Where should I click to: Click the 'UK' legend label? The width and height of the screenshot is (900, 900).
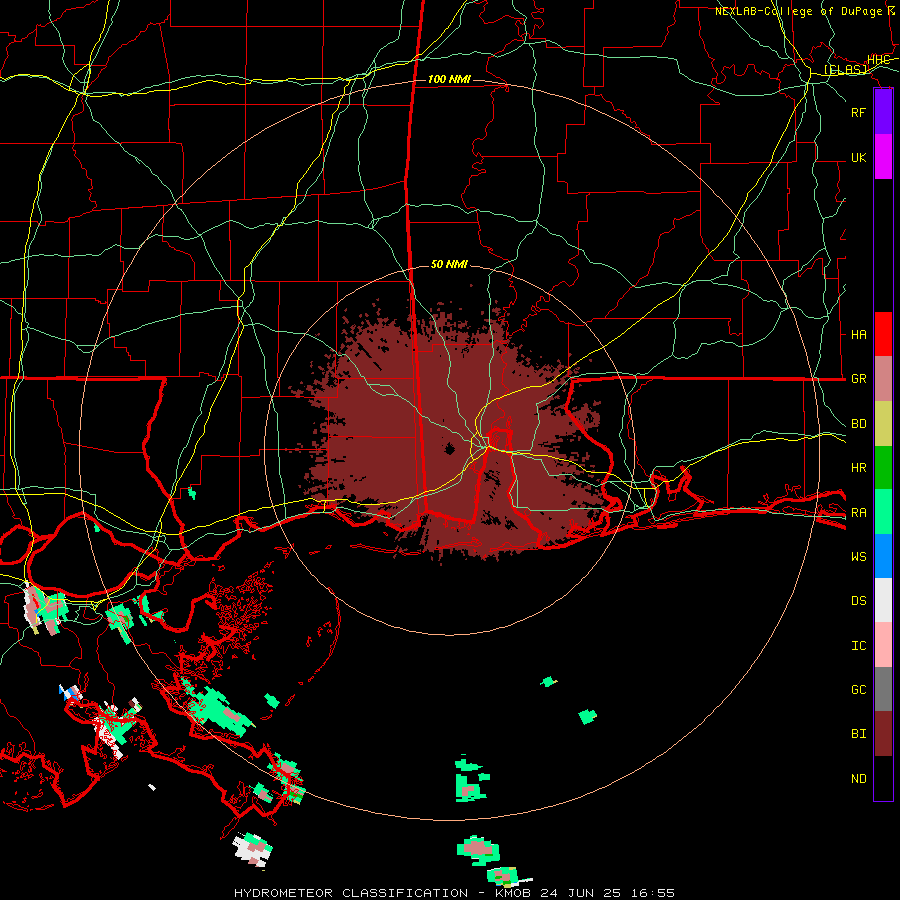coord(859,158)
